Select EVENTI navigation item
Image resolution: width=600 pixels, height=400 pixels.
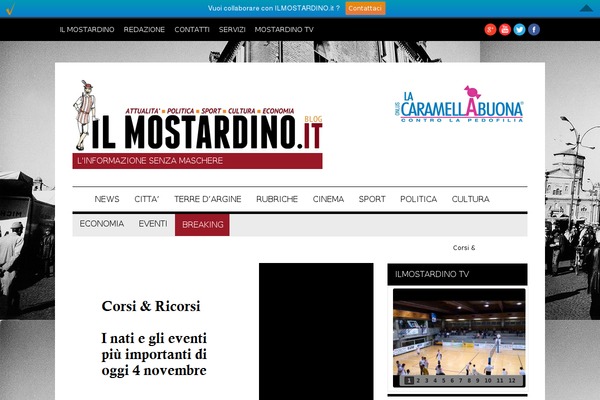pos(153,224)
